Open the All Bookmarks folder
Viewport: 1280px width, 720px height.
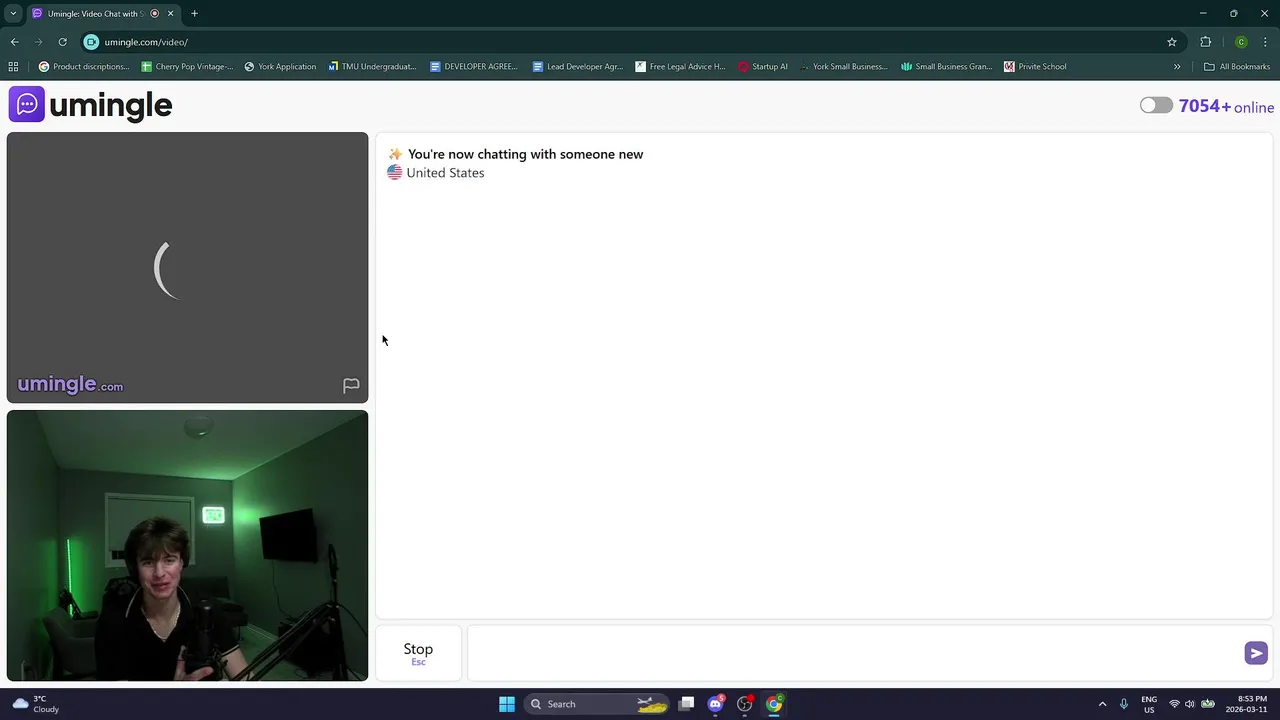click(1237, 66)
